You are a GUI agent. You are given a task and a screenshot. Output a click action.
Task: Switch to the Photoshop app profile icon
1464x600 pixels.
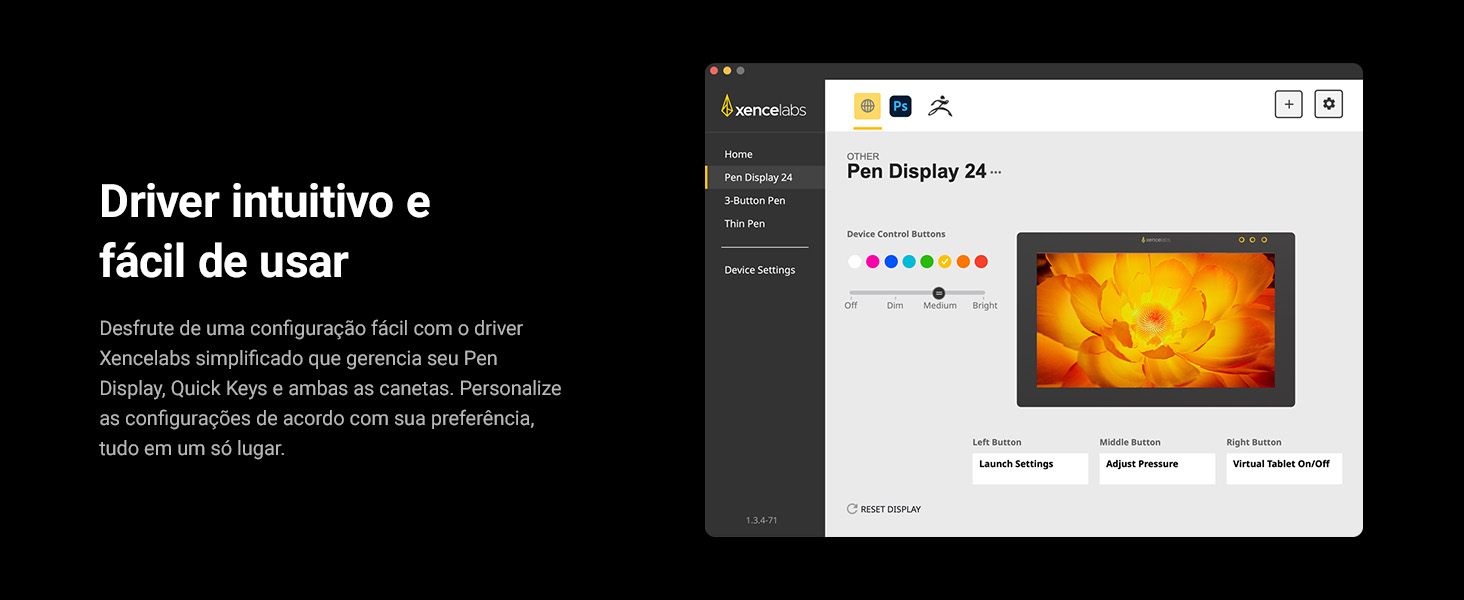click(900, 104)
